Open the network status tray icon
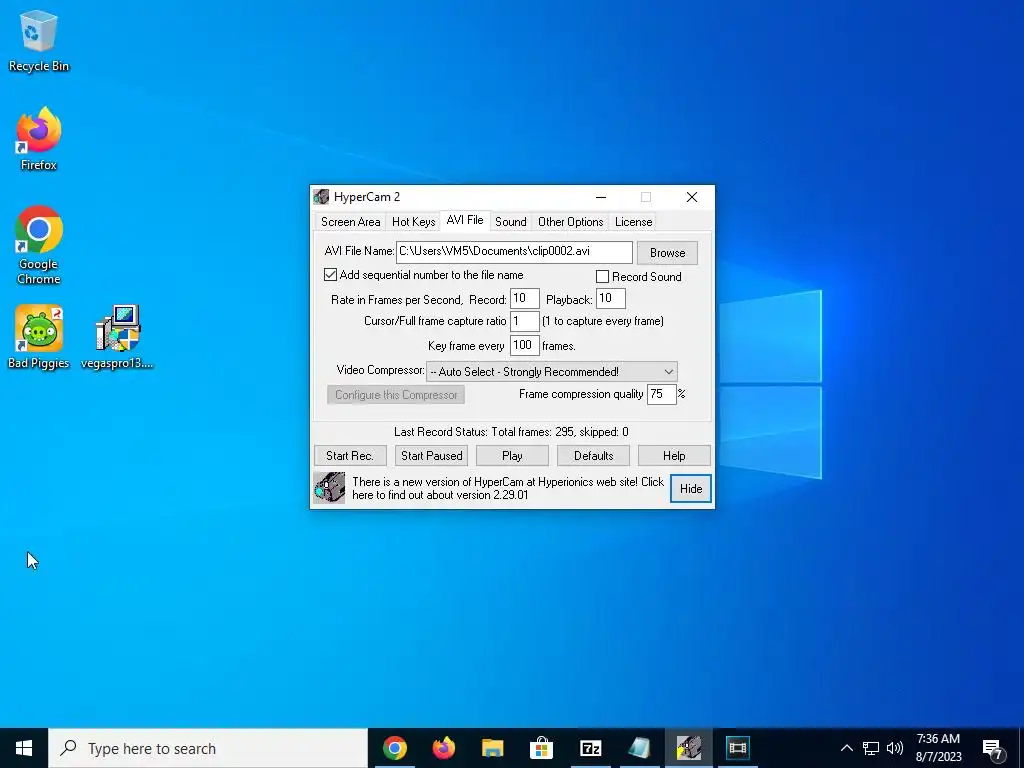The image size is (1024, 768). pyautogui.click(x=871, y=748)
